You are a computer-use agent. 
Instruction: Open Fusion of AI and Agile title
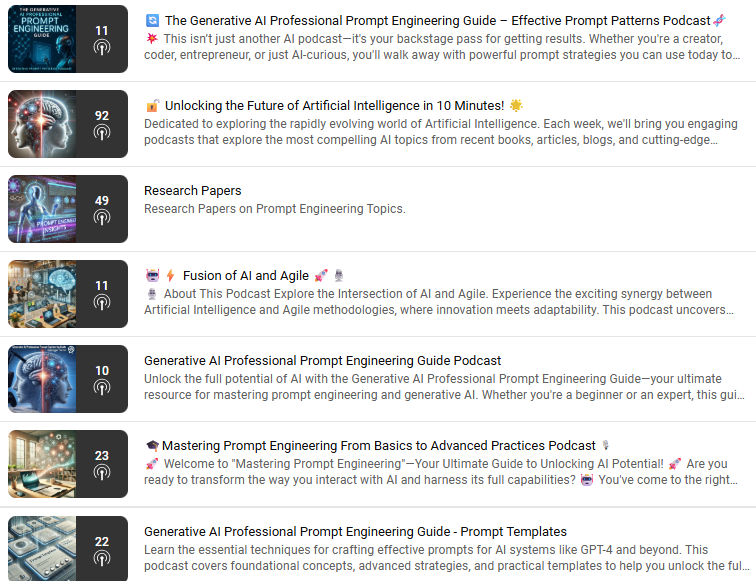(245, 275)
